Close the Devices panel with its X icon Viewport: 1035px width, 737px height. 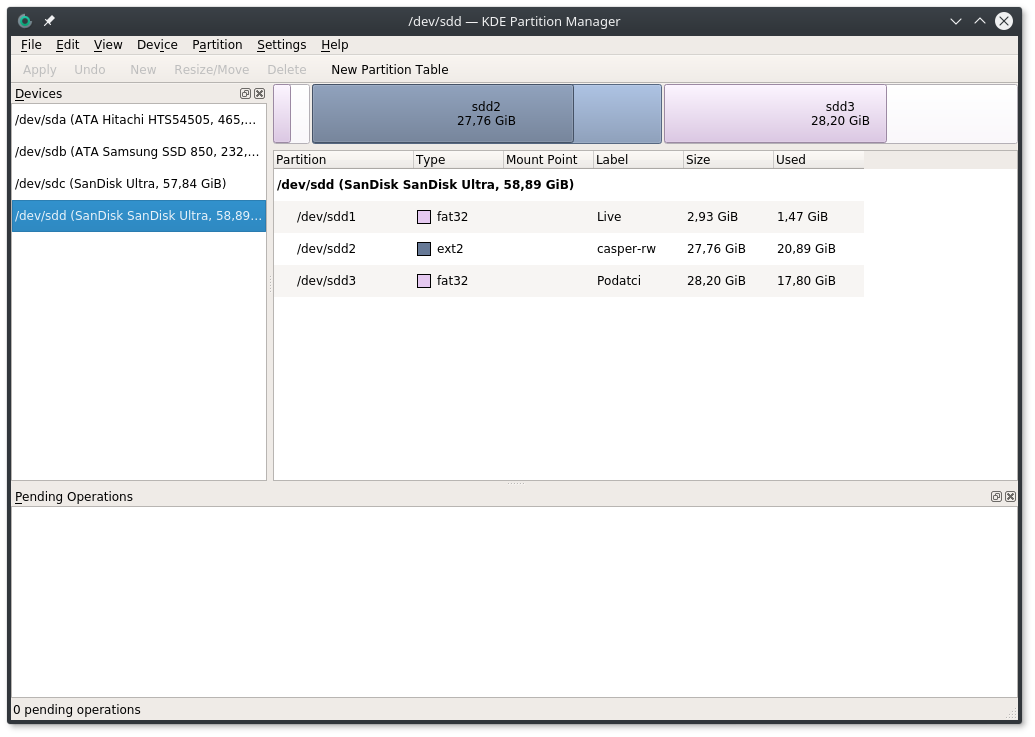coord(259,94)
